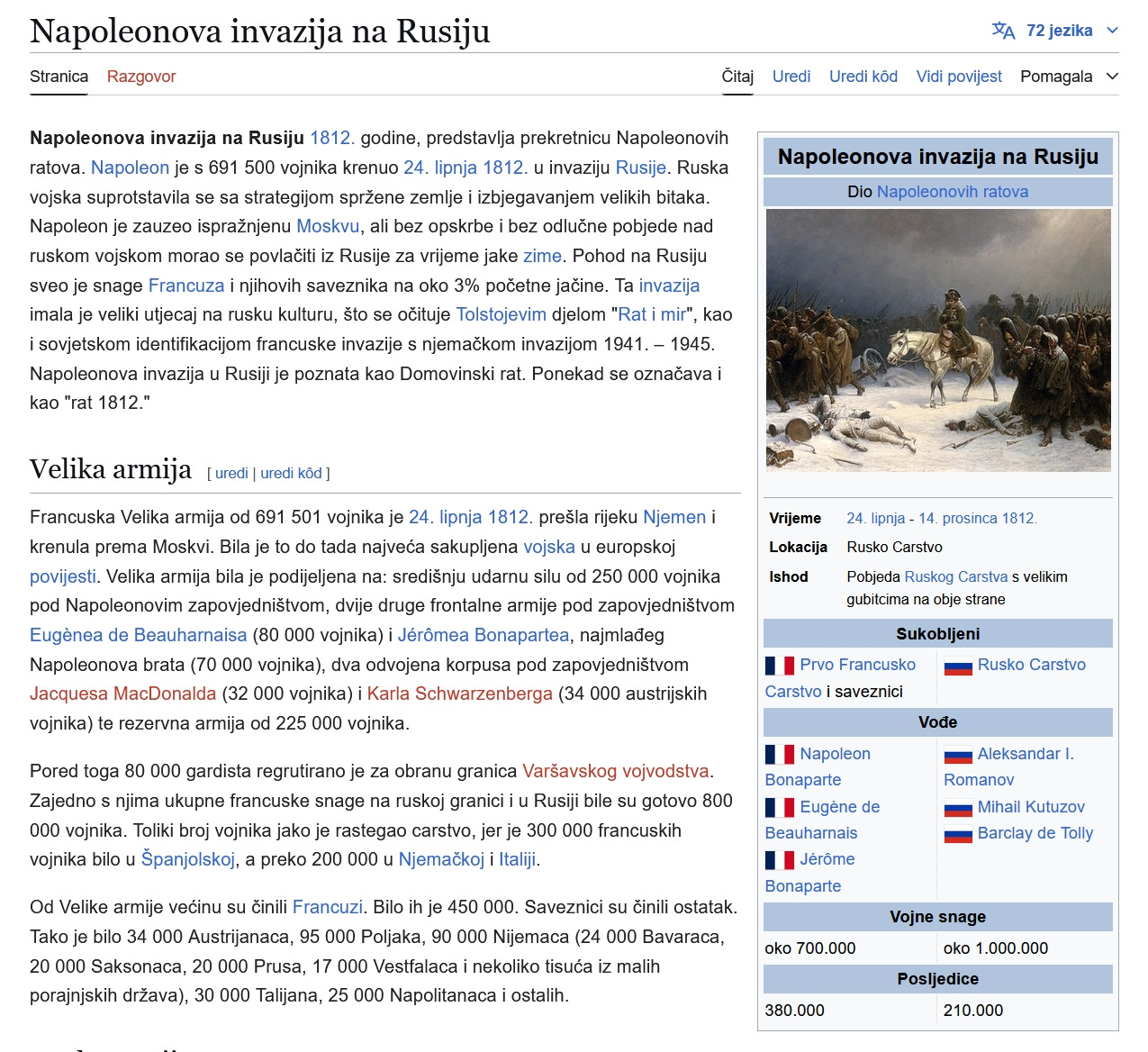This screenshot has height=1052, width=1148.
Task: Open the Španjolskoj link
Action: [x=188, y=859]
